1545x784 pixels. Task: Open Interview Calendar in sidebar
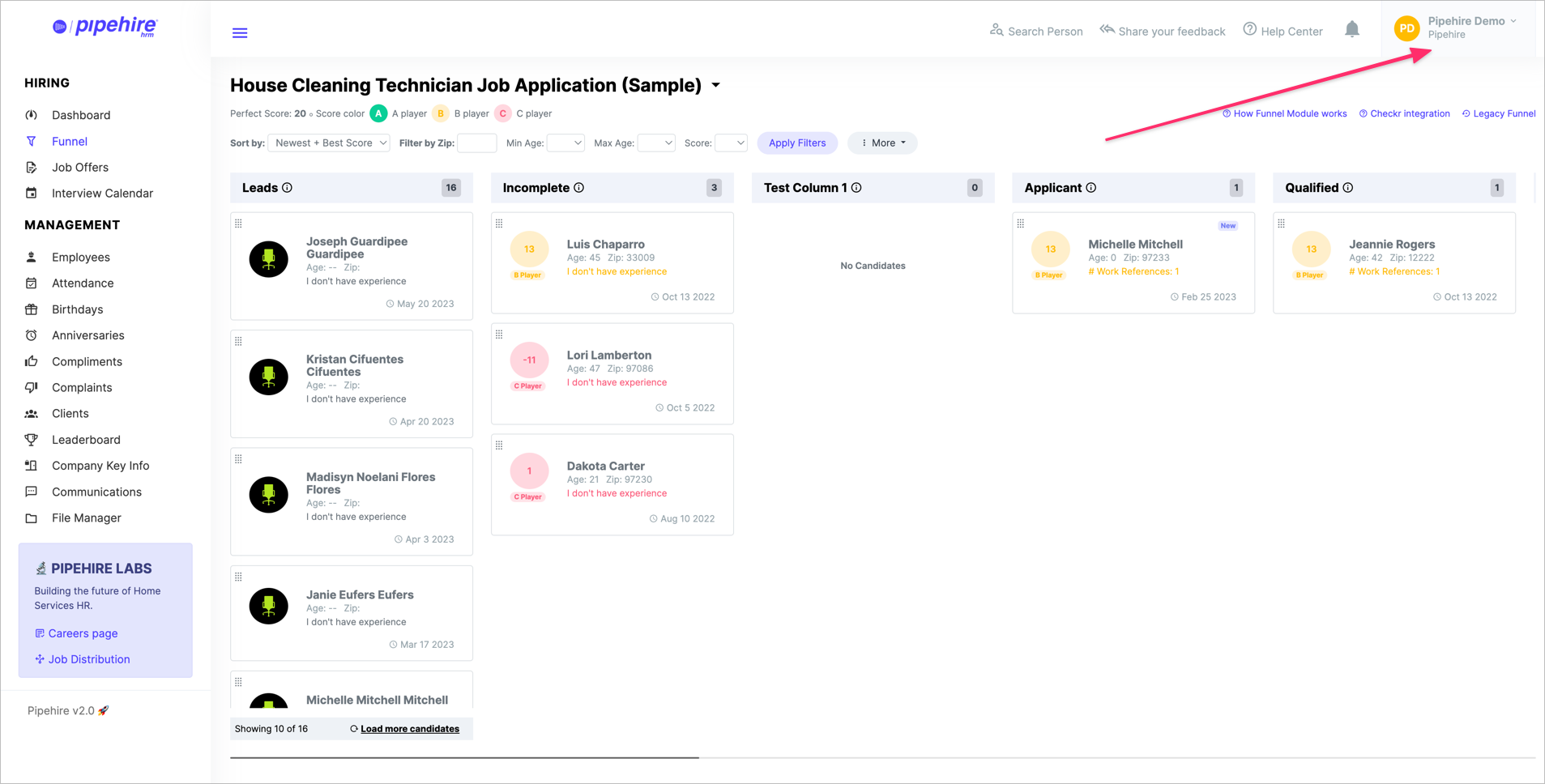coord(102,194)
